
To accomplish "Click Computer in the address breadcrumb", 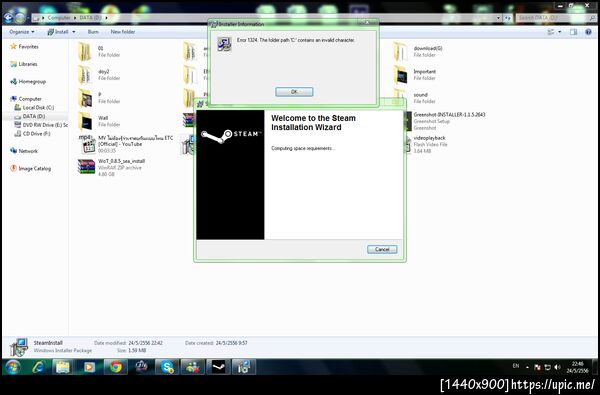I will tap(59, 18).
